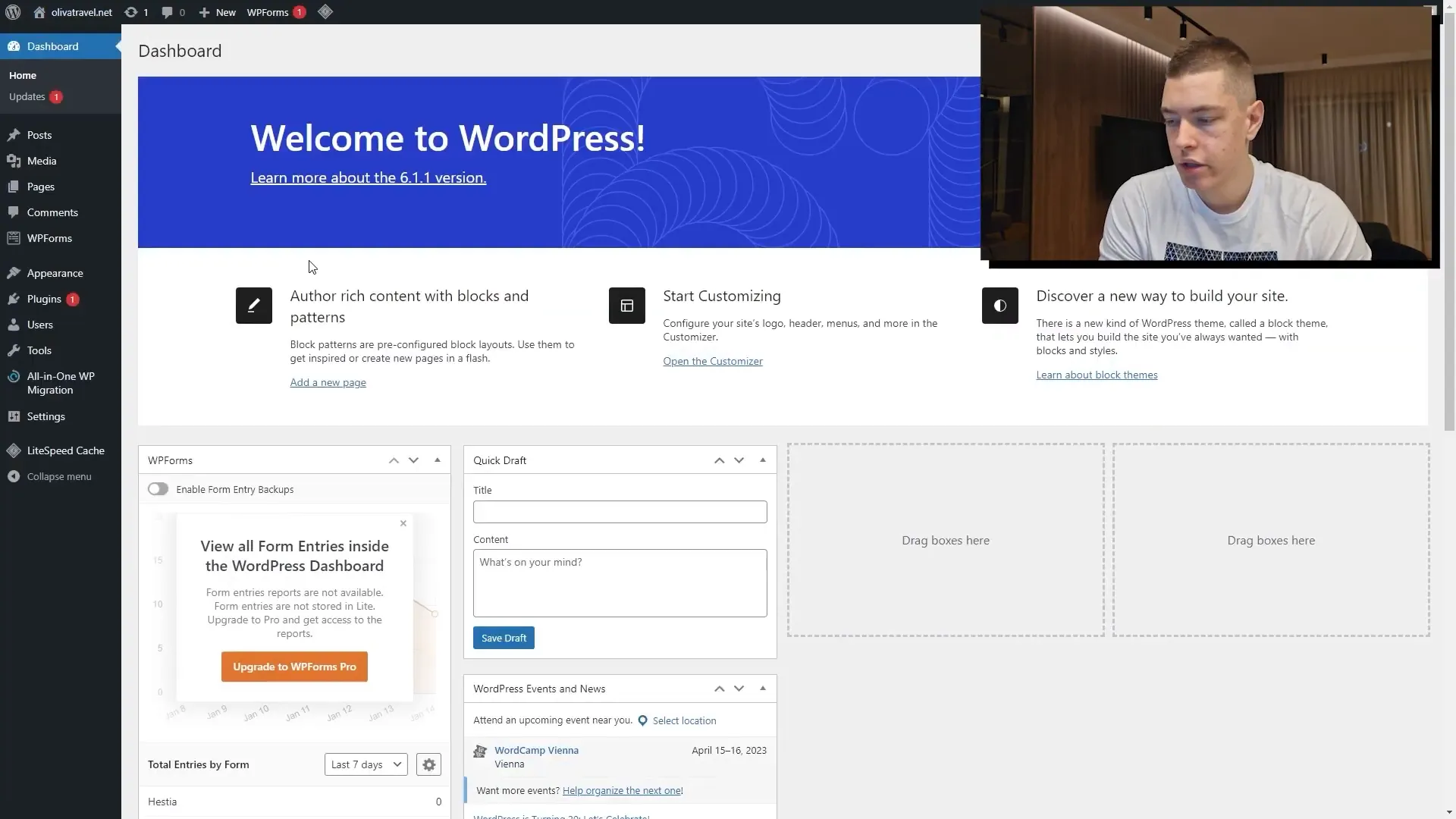Screen dimensions: 1456x819
Task: Go to Updates submenu item
Action: coord(36,96)
